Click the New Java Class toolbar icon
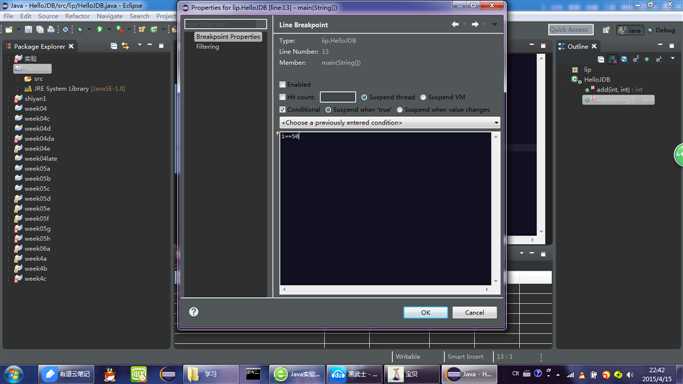 coord(154,29)
